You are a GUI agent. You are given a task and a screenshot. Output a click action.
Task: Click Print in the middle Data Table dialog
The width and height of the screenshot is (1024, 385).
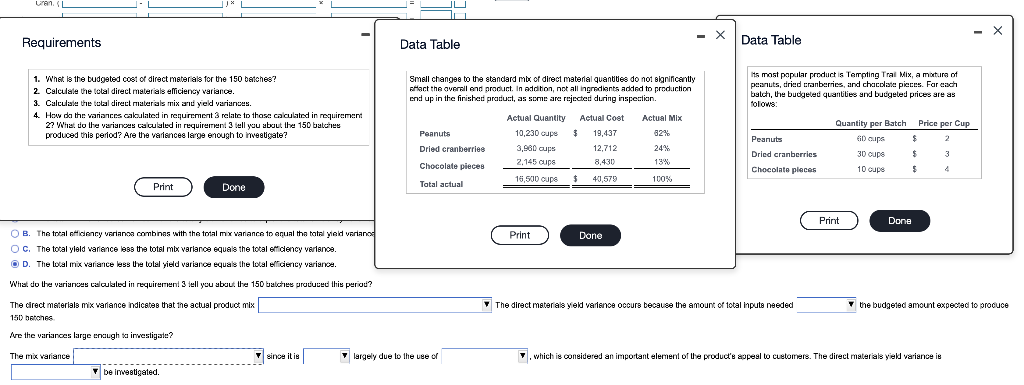tap(520, 235)
